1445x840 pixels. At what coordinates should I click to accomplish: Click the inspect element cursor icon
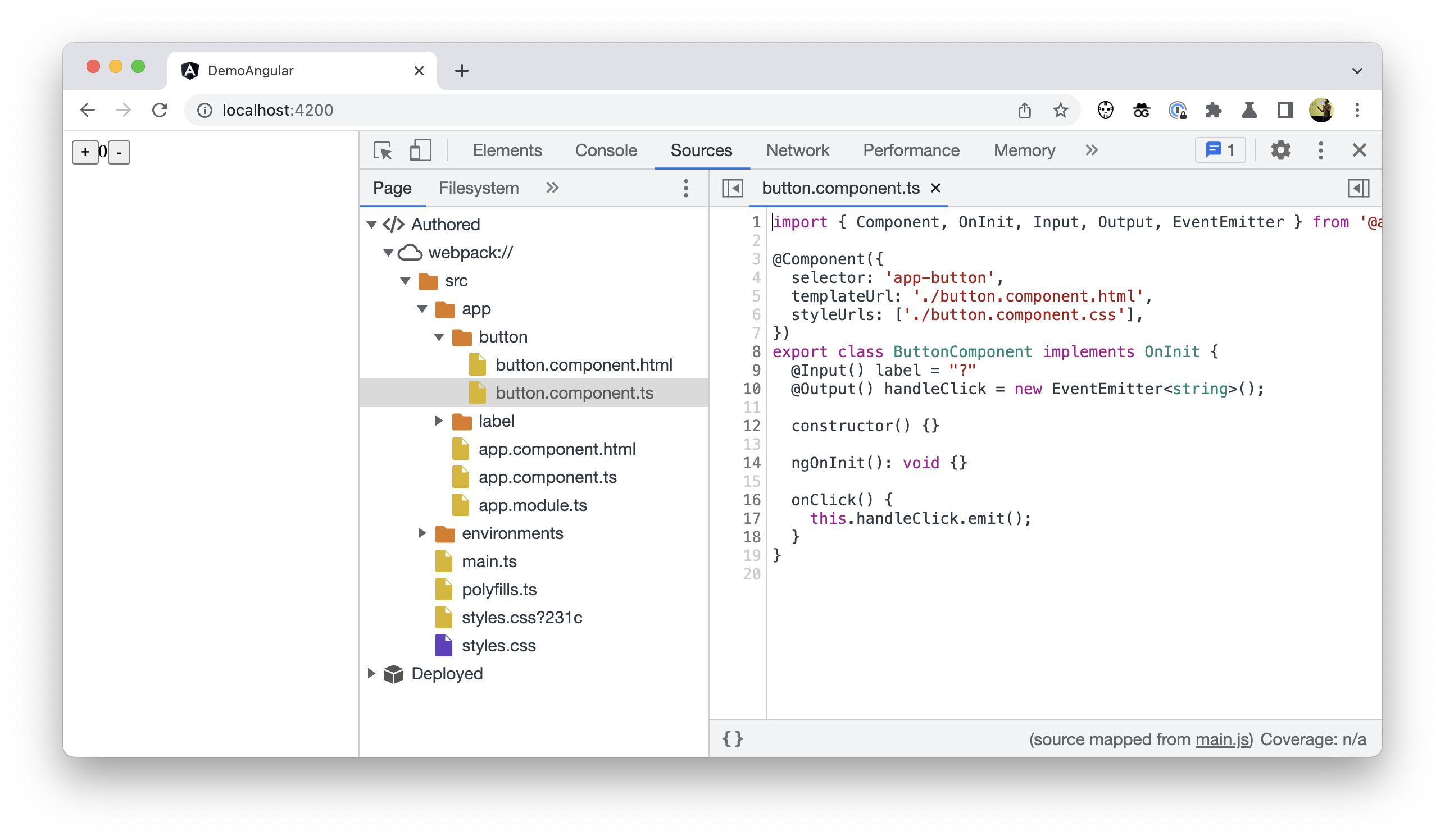[x=383, y=150]
